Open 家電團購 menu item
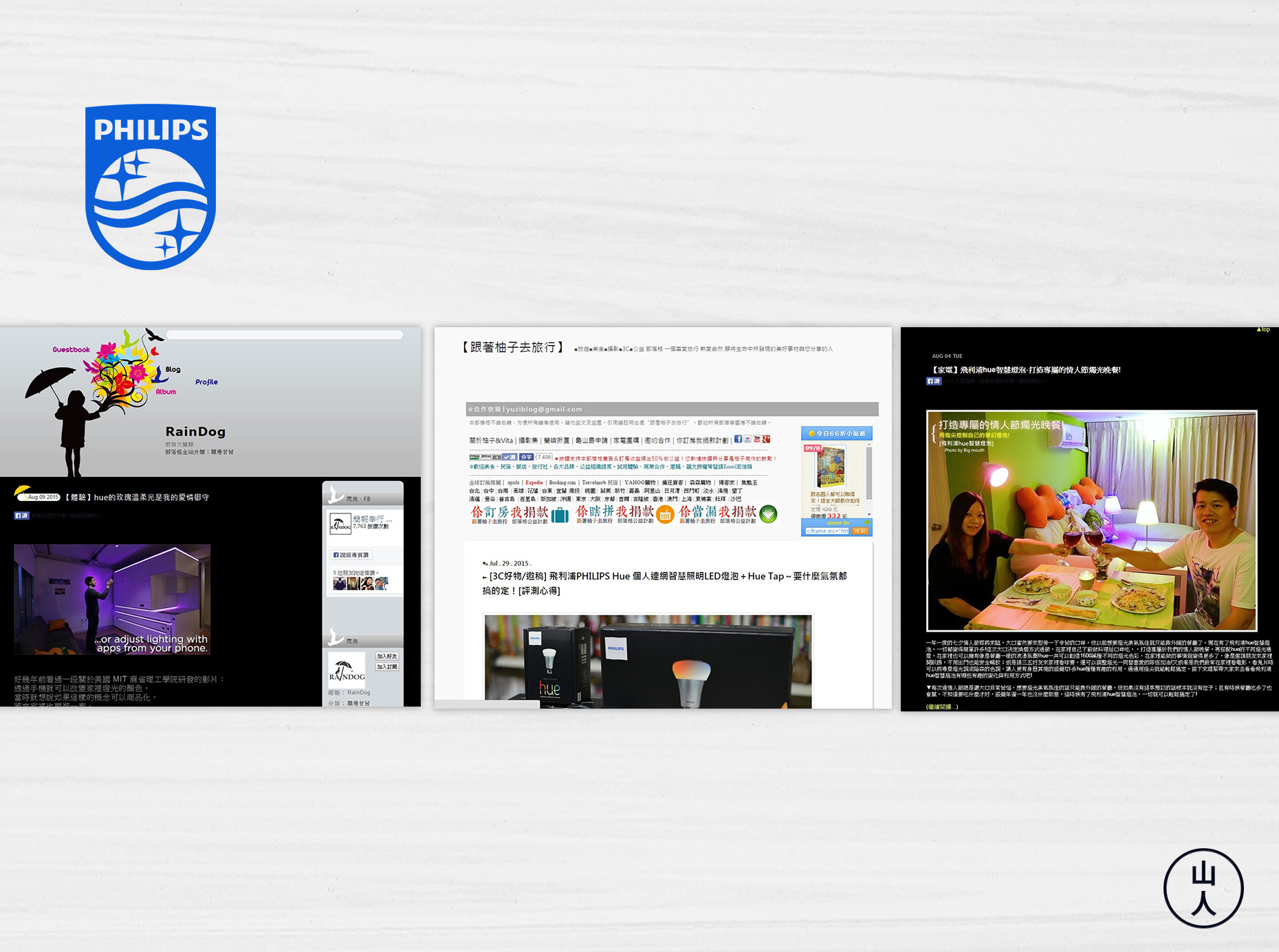The height and width of the screenshot is (952, 1279). point(626,441)
